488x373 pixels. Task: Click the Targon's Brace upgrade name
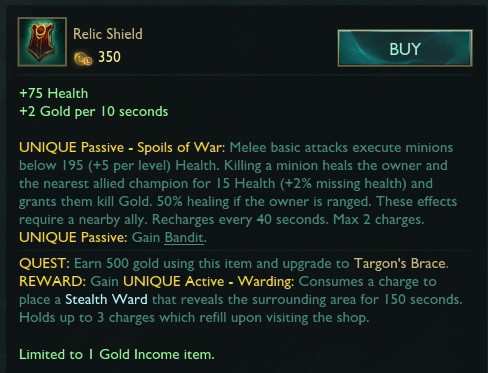(x=400, y=263)
